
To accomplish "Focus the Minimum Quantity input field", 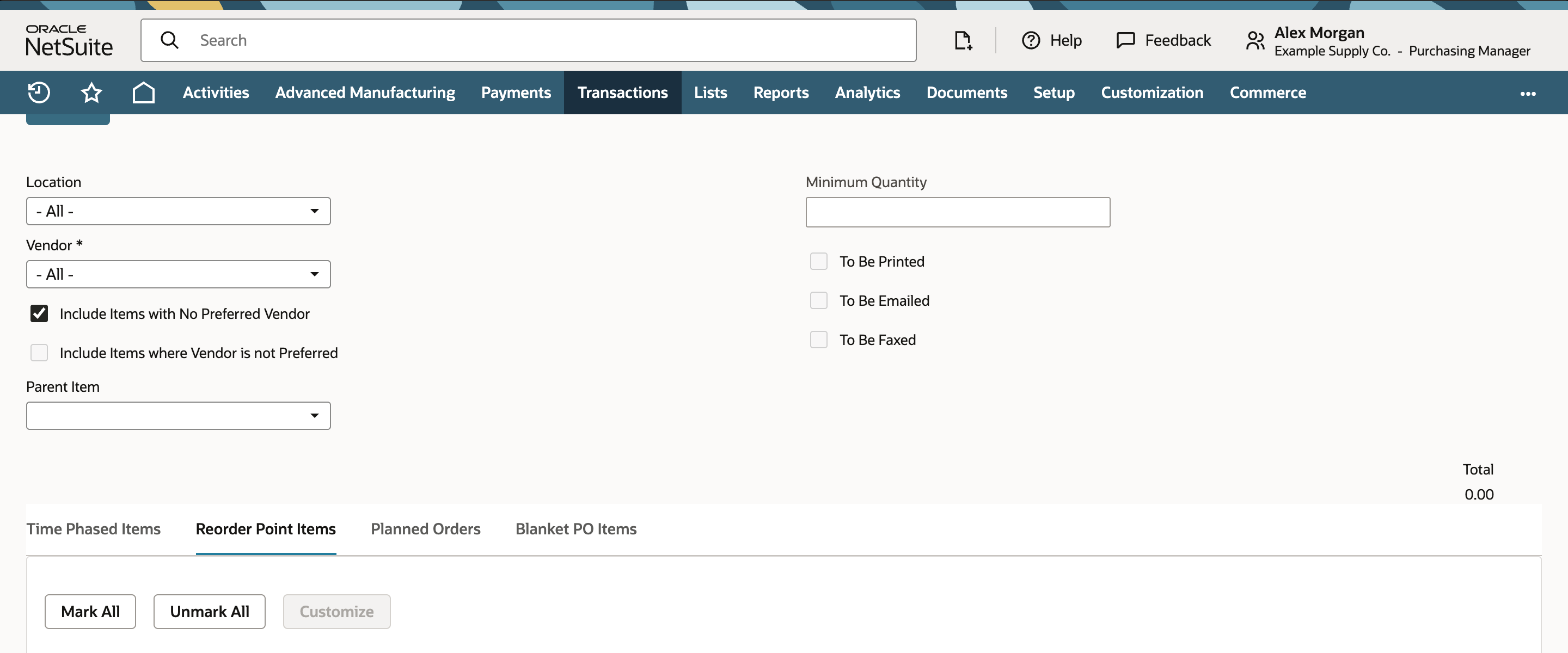I will [x=958, y=212].
